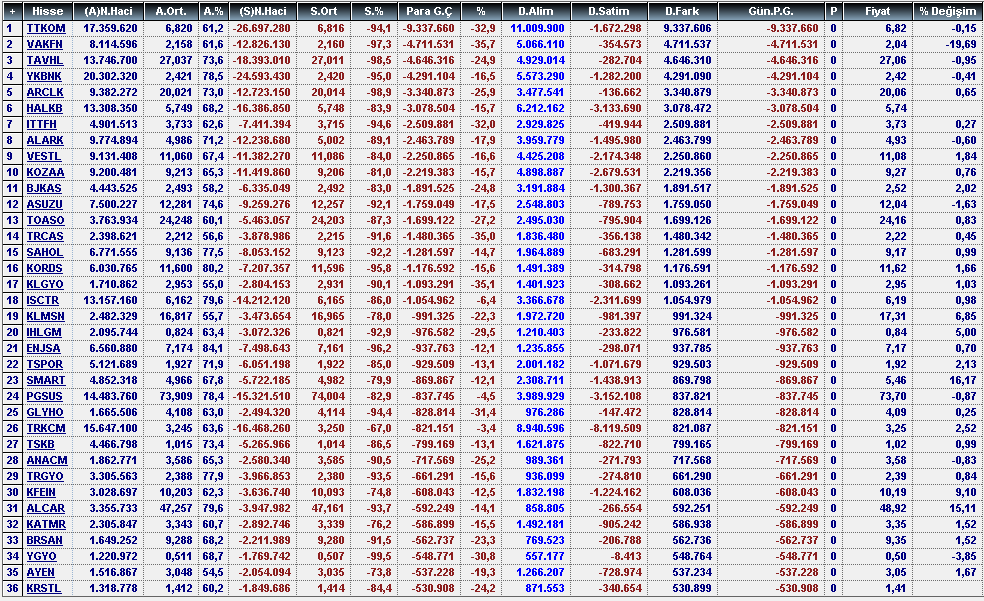The image size is (984, 601).
Task: Open the ITTFH stock link
Action: click(41, 125)
